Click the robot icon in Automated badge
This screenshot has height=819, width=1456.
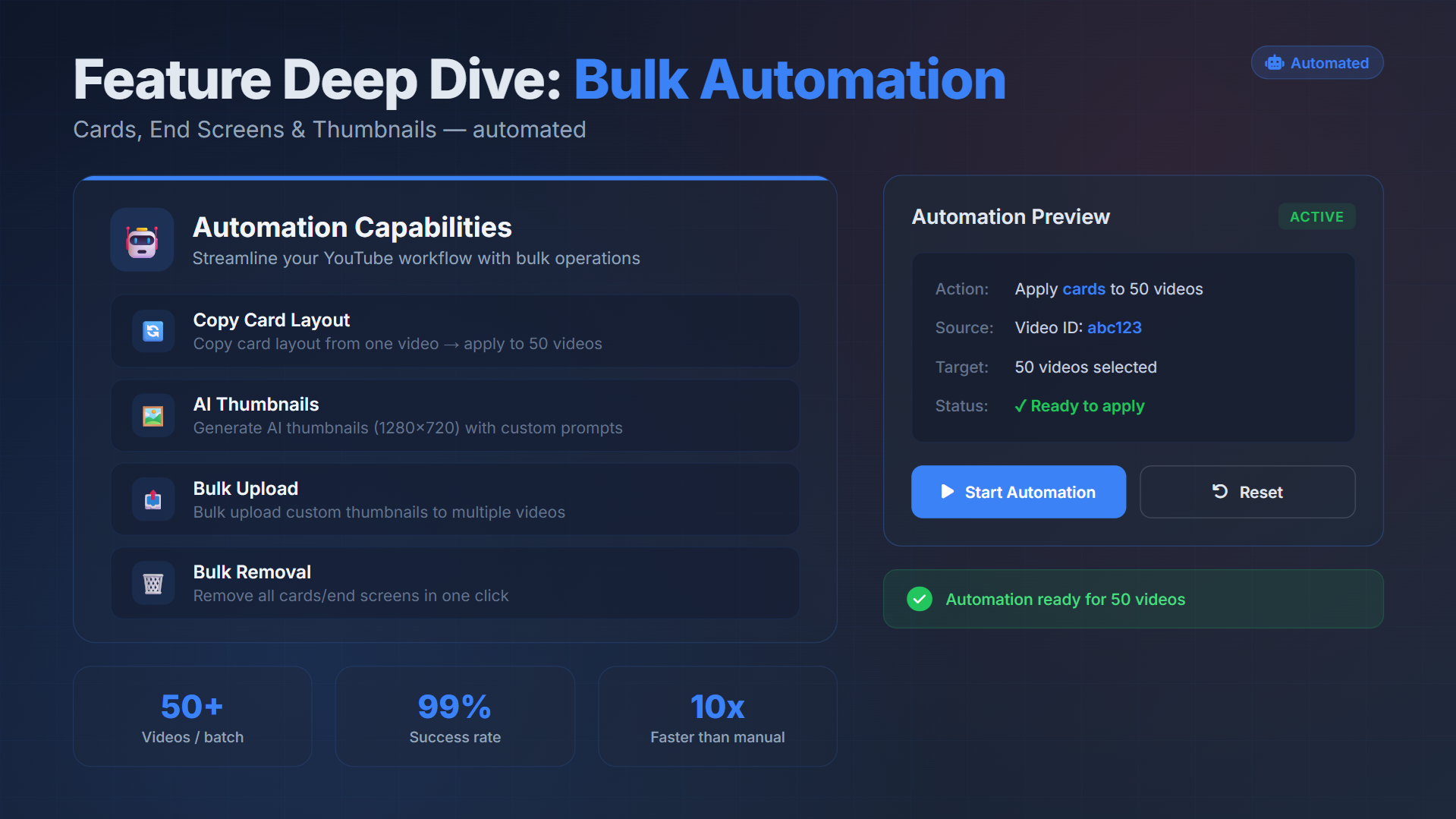[x=1275, y=63]
